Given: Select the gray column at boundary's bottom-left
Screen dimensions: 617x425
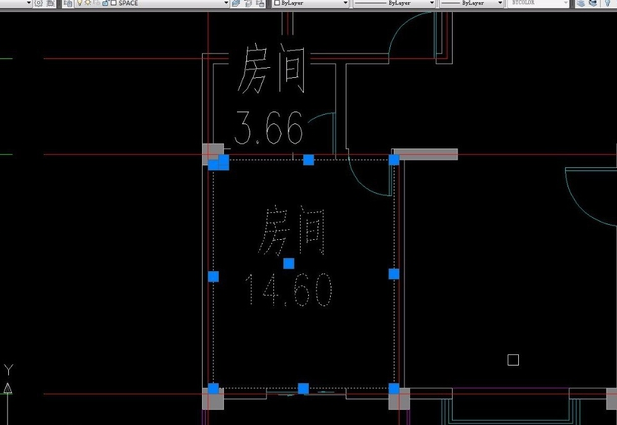Looking at the screenshot, I should (x=213, y=399).
